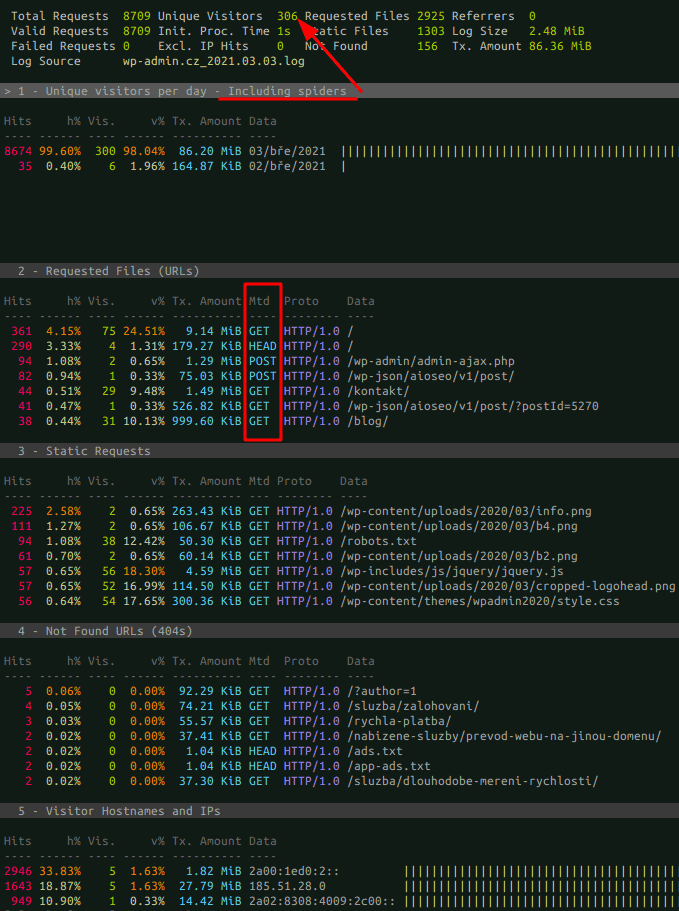Click the log source wp-admin.cz_2021.03.03.log
Viewport: 679px width, 911px height.
coord(214,62)
